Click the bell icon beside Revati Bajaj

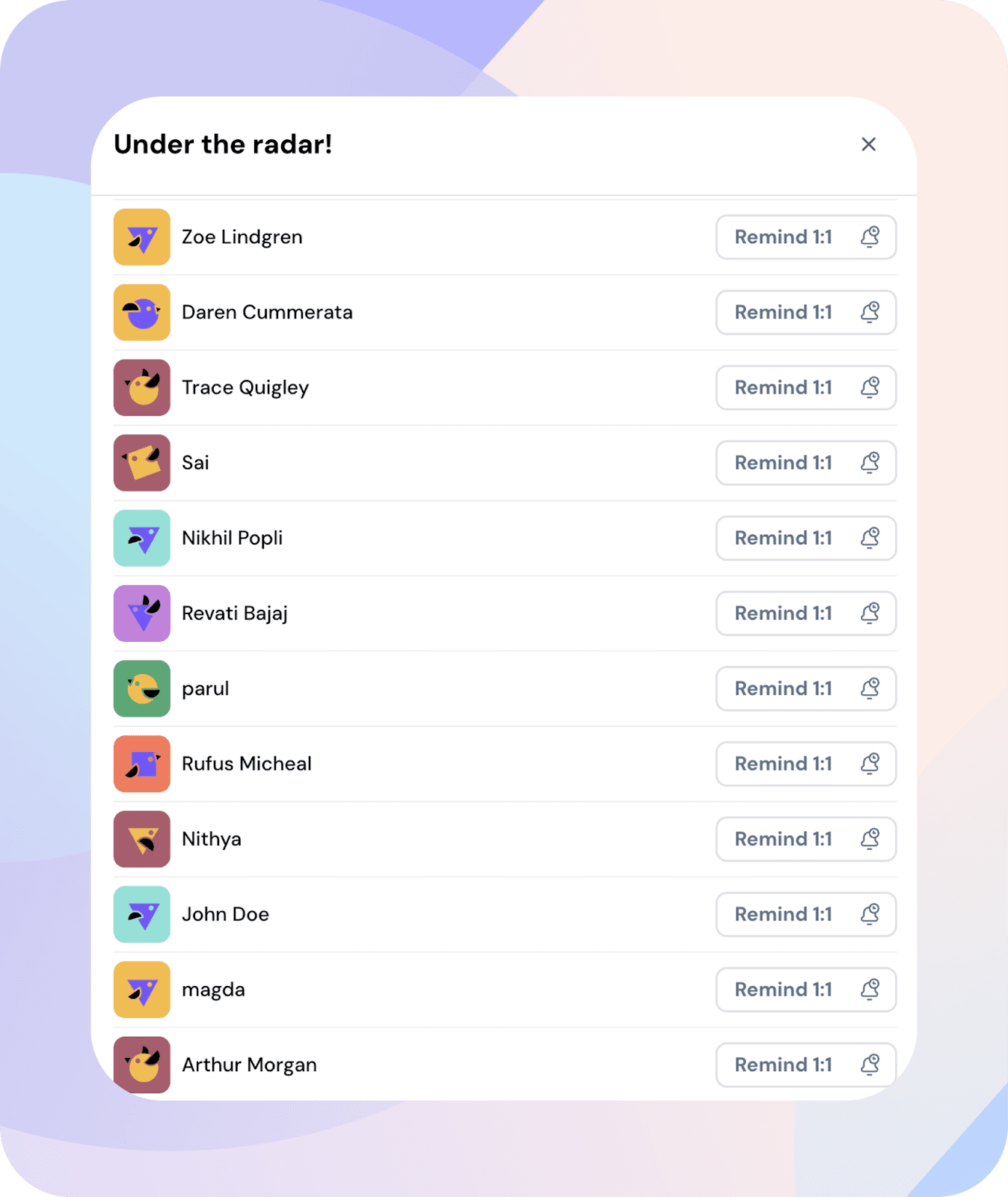870,613
